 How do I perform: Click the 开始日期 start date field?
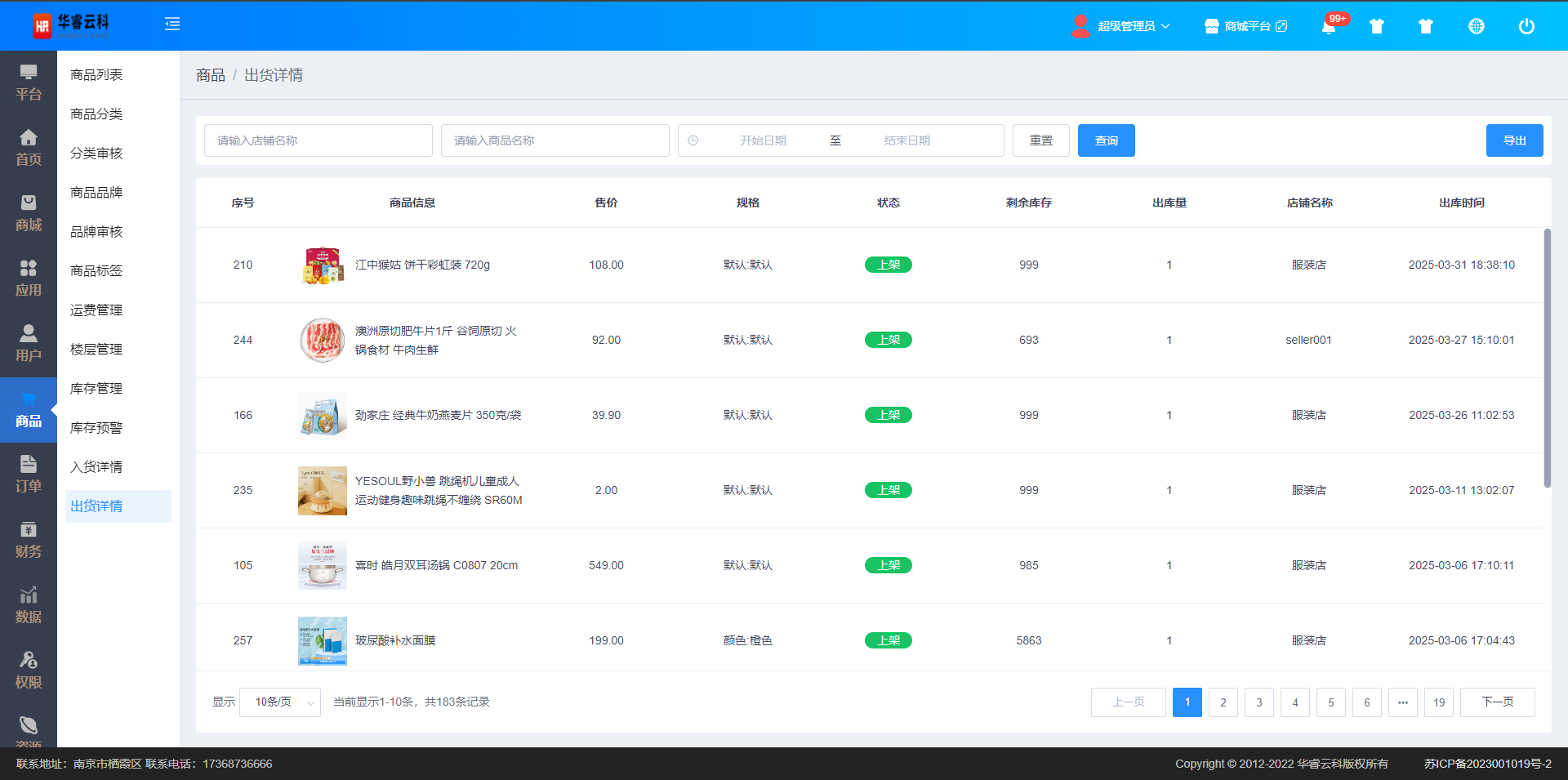point(763,140)
